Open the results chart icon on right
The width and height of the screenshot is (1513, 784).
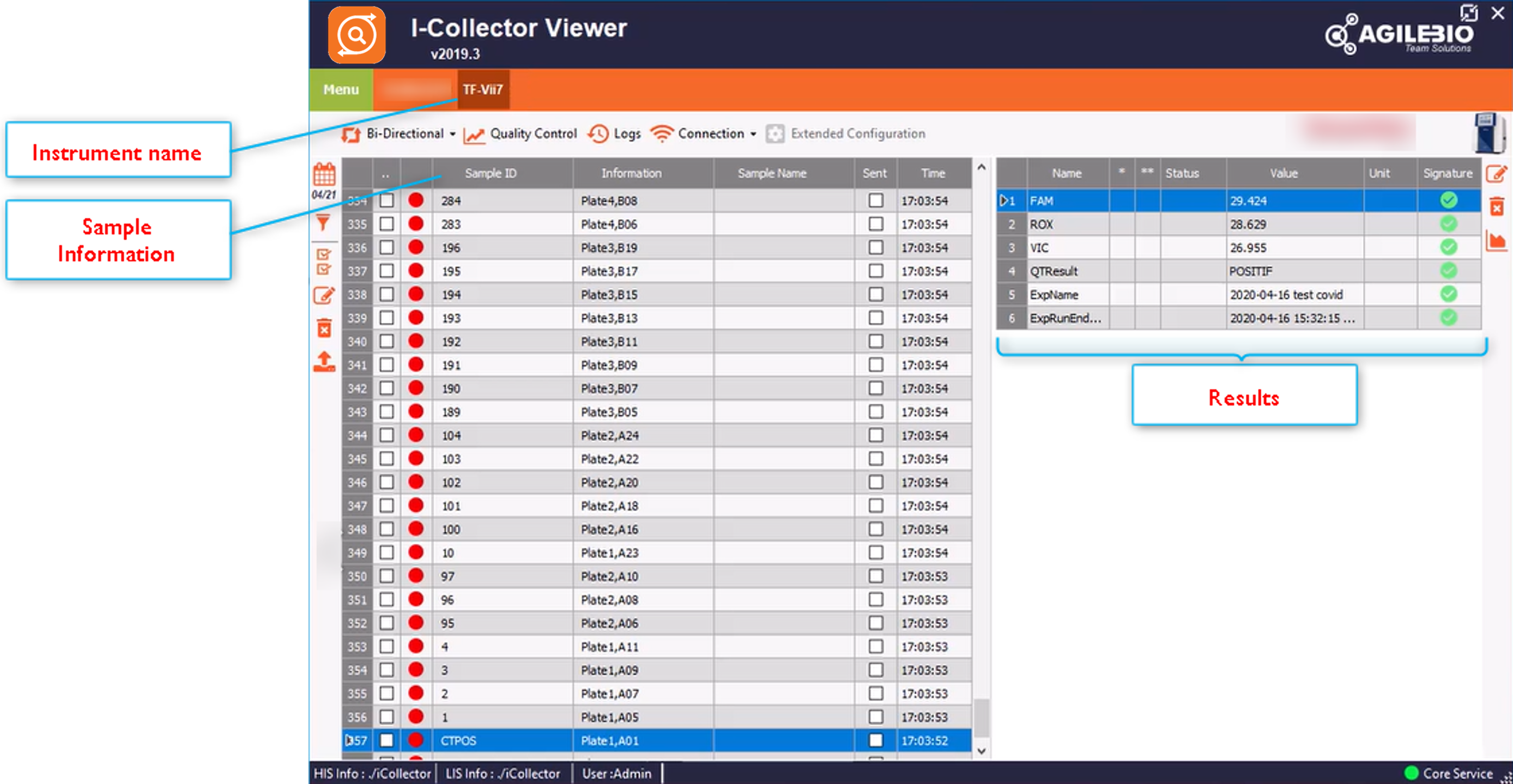(x=1497, y=241)
